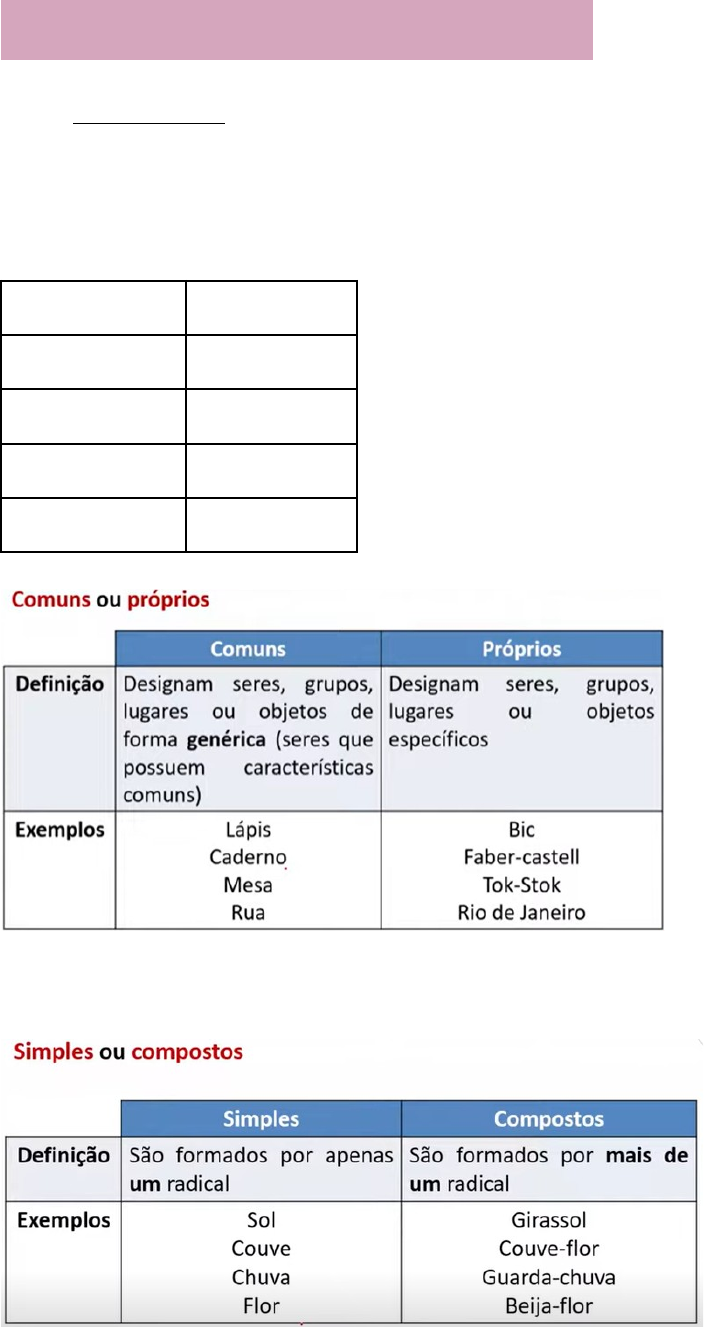Click the blue "Próprios" column header
Image resolution: width=704 pixels, height=1327 pixels.
pos(521,649)
